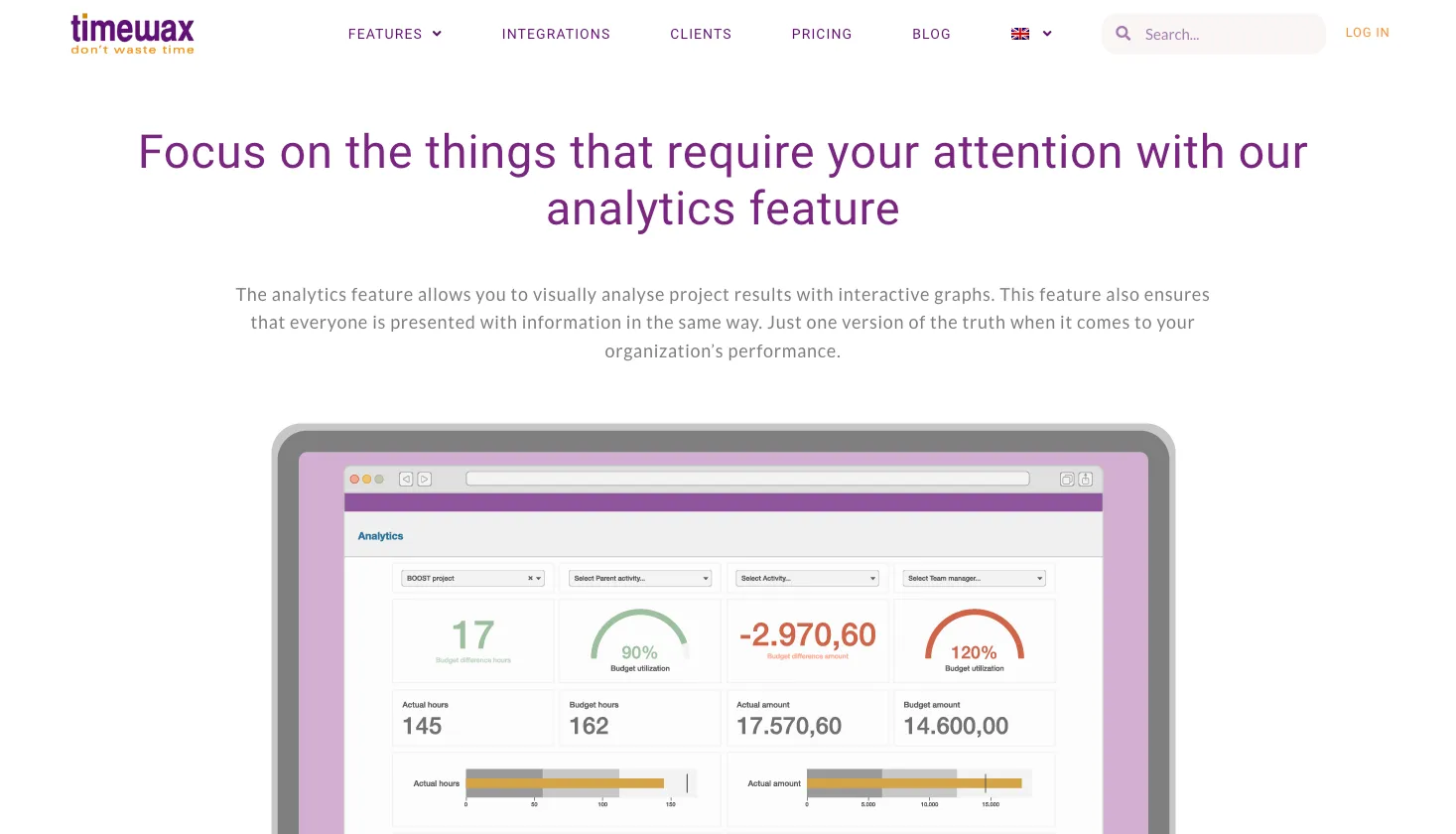Expand the Features menu arrow
This screenshot has height=834, width=1456.
pos(437,34)
